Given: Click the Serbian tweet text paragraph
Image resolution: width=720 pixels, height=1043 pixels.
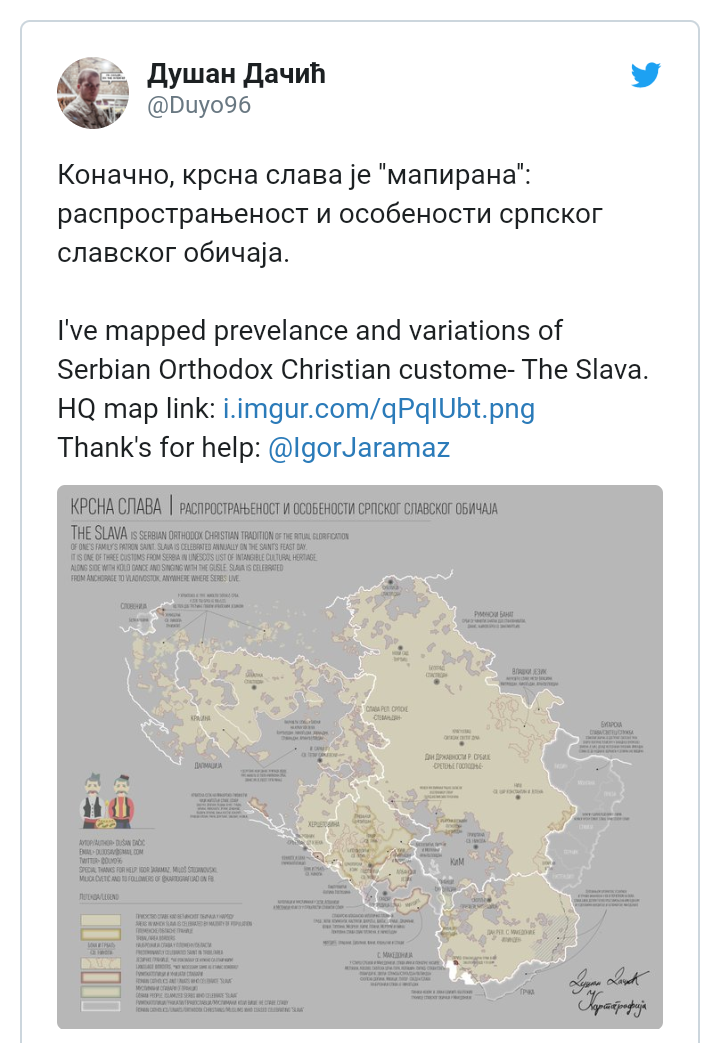Looking at the screenshot, I should [330, 214].
